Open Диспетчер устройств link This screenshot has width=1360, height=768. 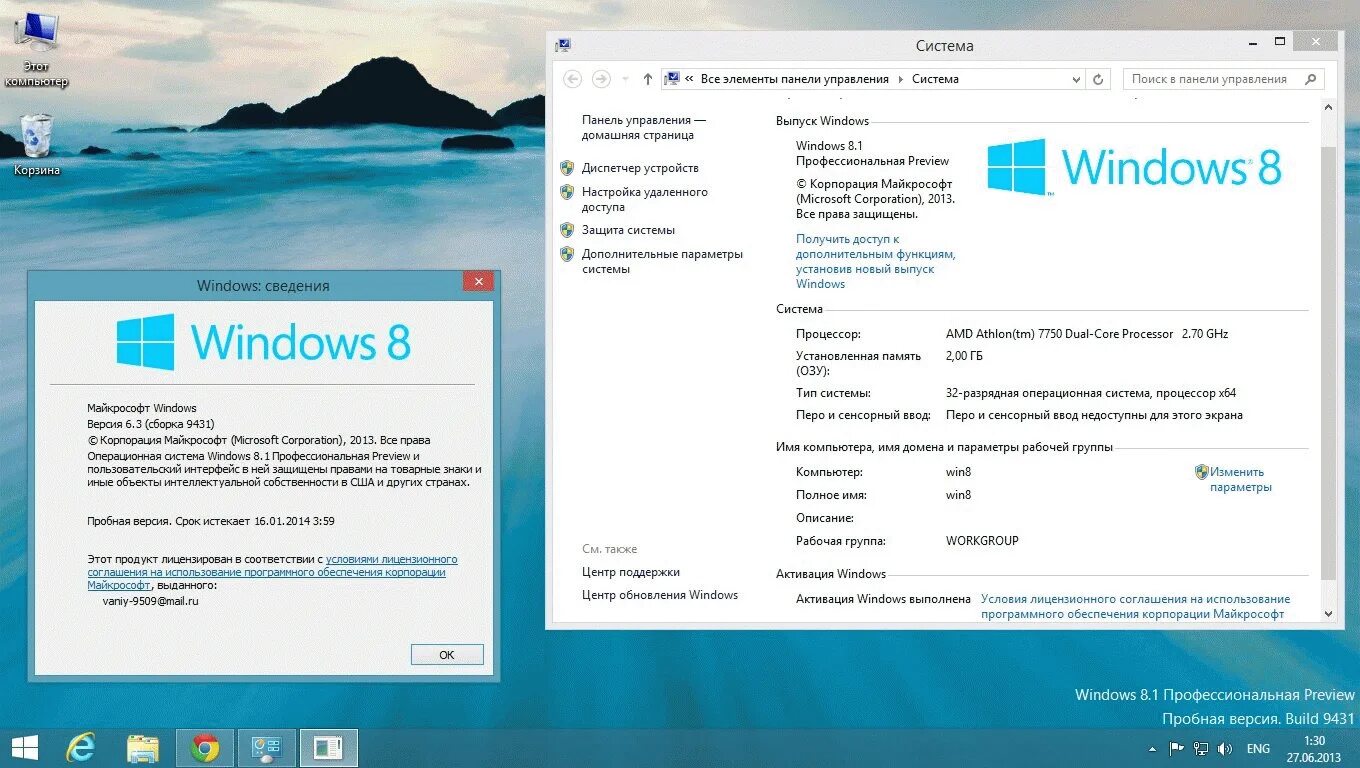(x=640, y=168)
